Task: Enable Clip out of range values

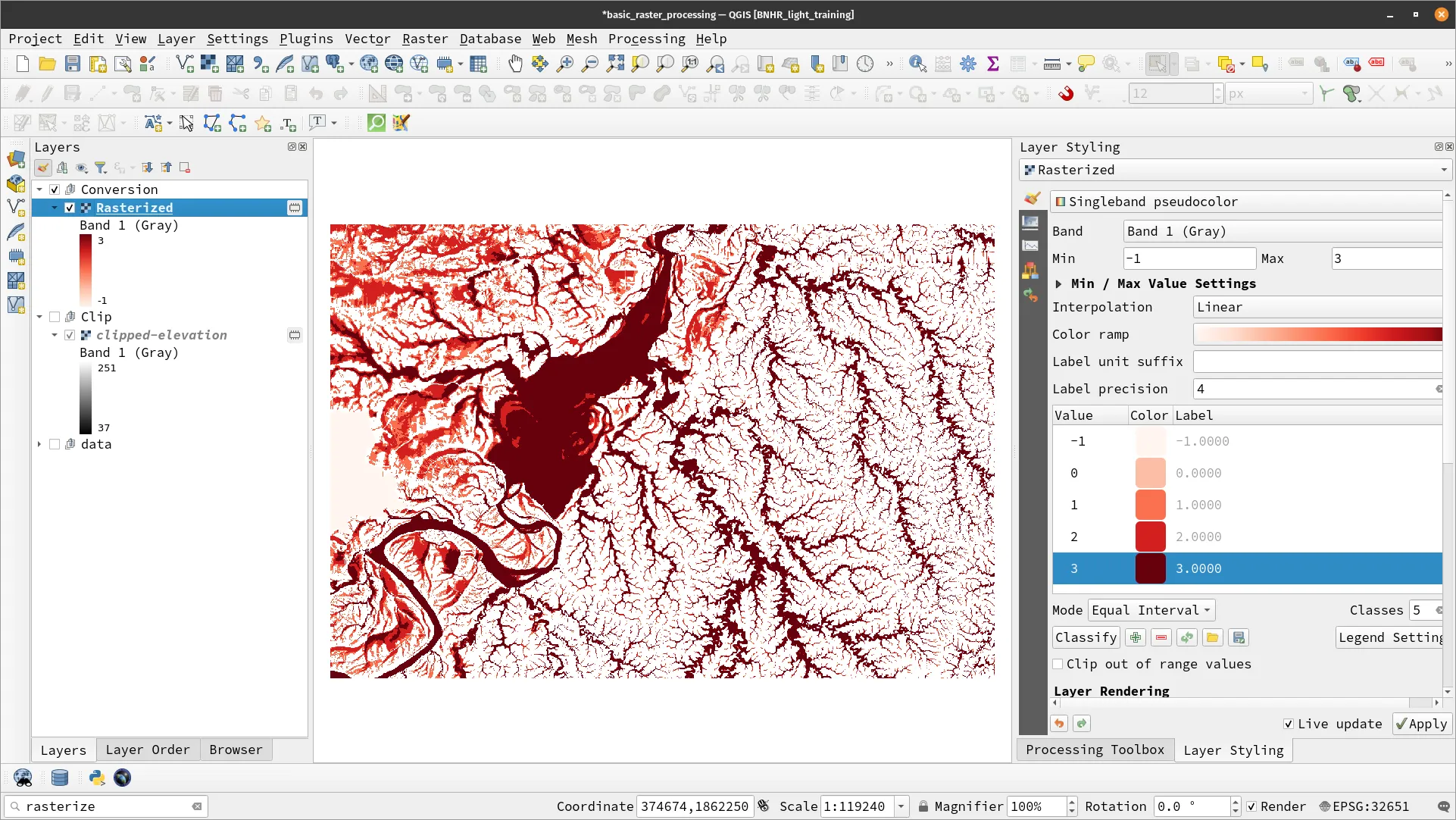Action: tap(1058, 664)
